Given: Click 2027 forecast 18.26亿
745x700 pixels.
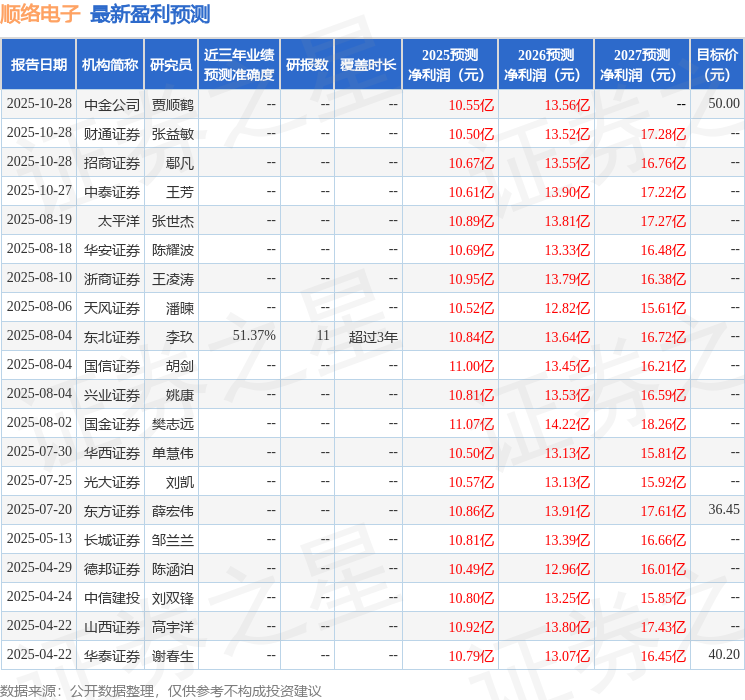Looking at the screenshot, I should tap(663, 424).
